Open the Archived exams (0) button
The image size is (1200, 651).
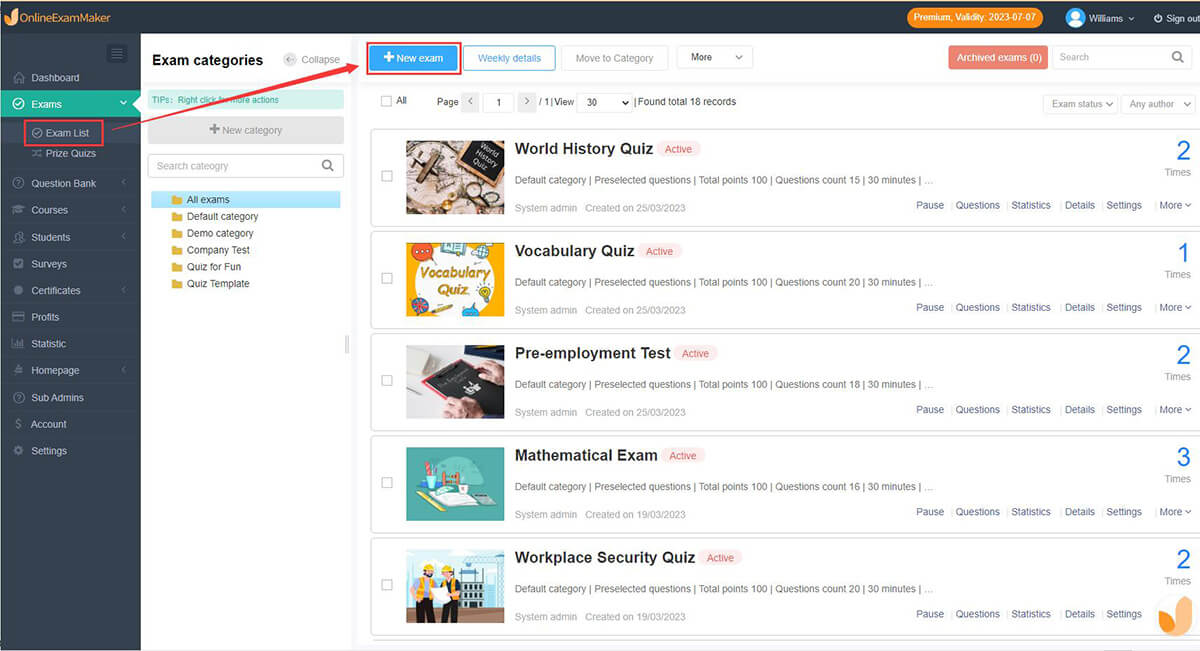(998, 58)
